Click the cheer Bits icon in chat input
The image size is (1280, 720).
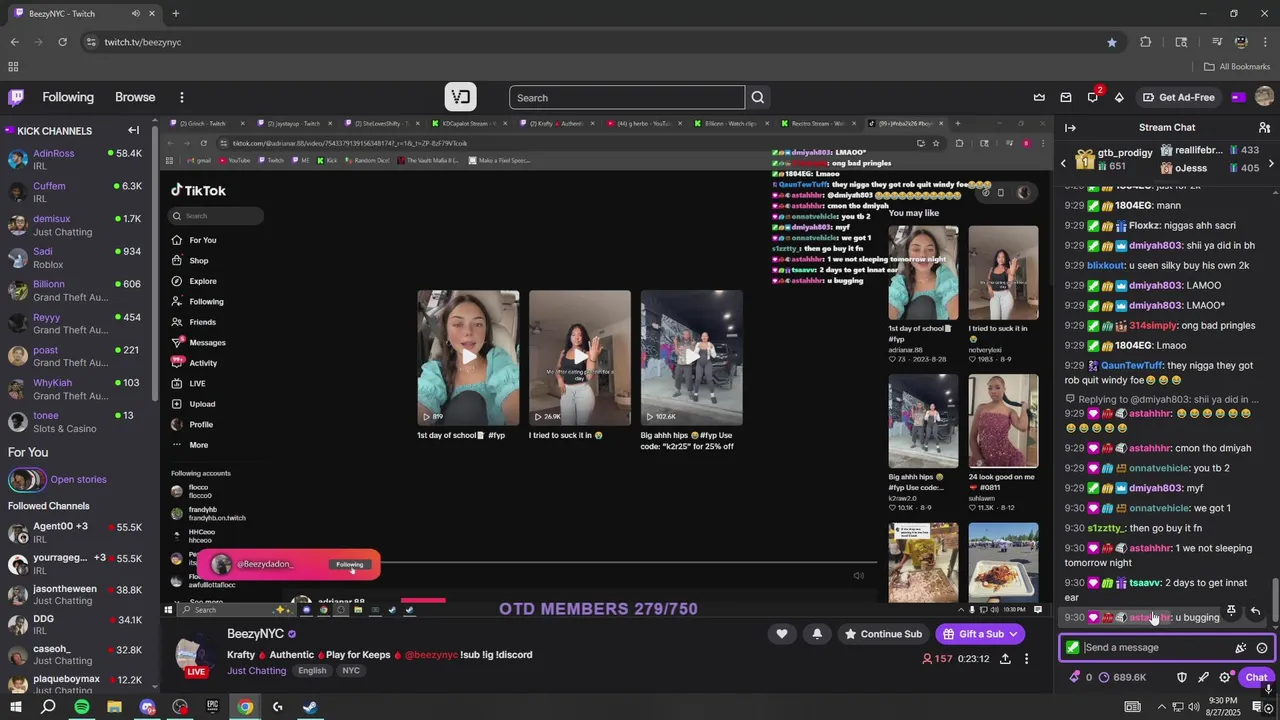click(x=1241, y=648)
